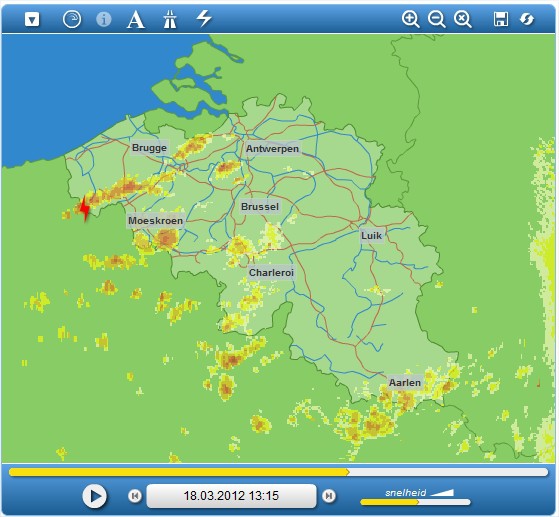Start the radar animation playback

point(94,496)
